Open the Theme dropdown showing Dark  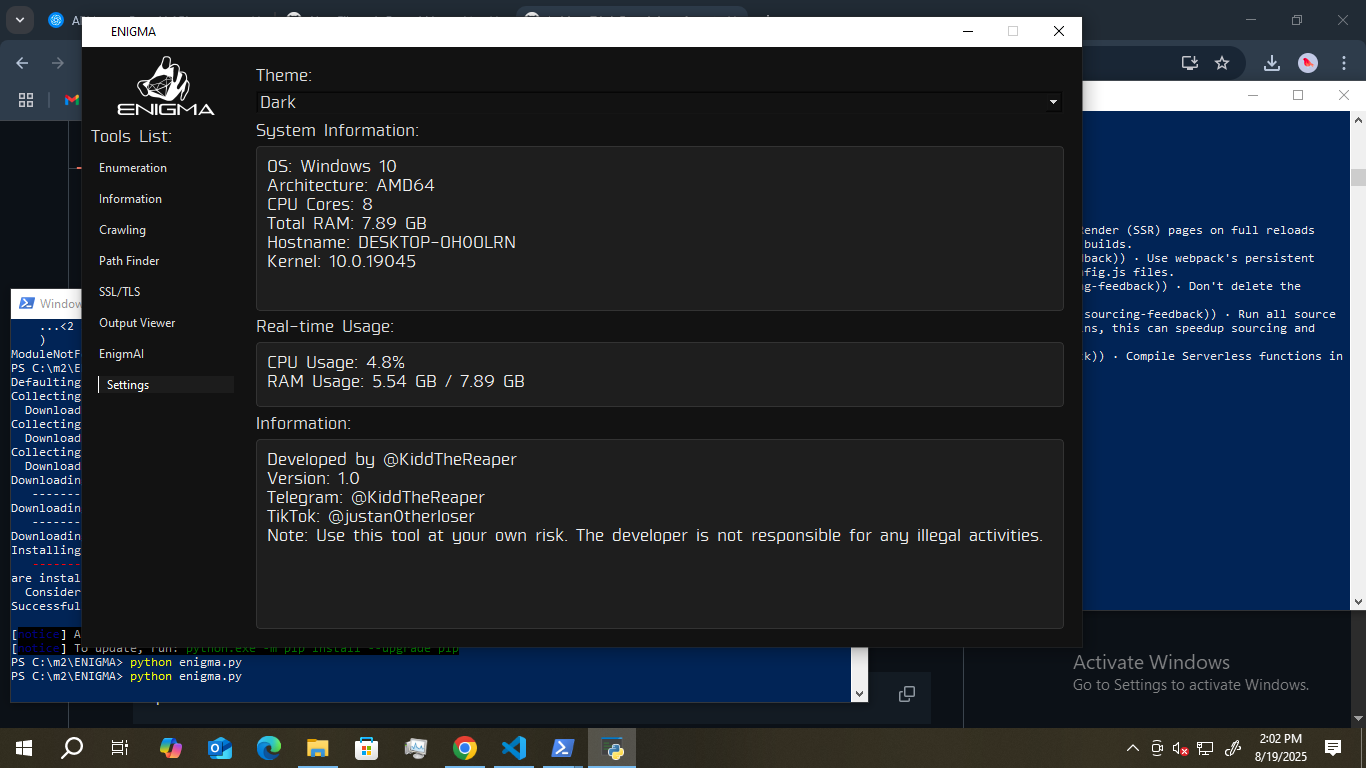click(659, 102)
